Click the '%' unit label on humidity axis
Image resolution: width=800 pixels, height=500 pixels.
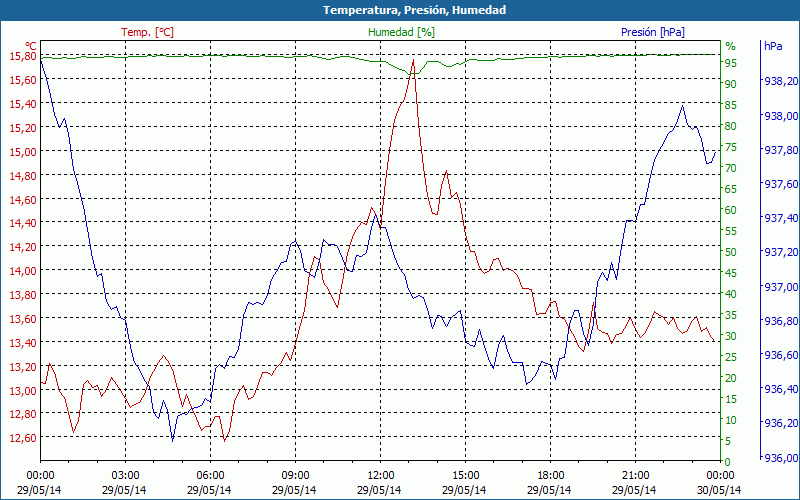(x=731, y=46)
